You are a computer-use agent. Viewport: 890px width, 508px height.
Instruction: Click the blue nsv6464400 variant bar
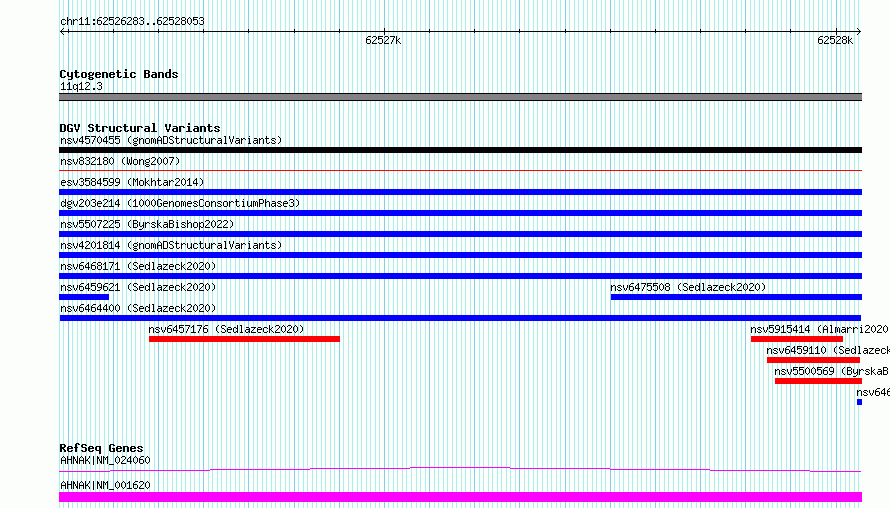coord(460,318)
